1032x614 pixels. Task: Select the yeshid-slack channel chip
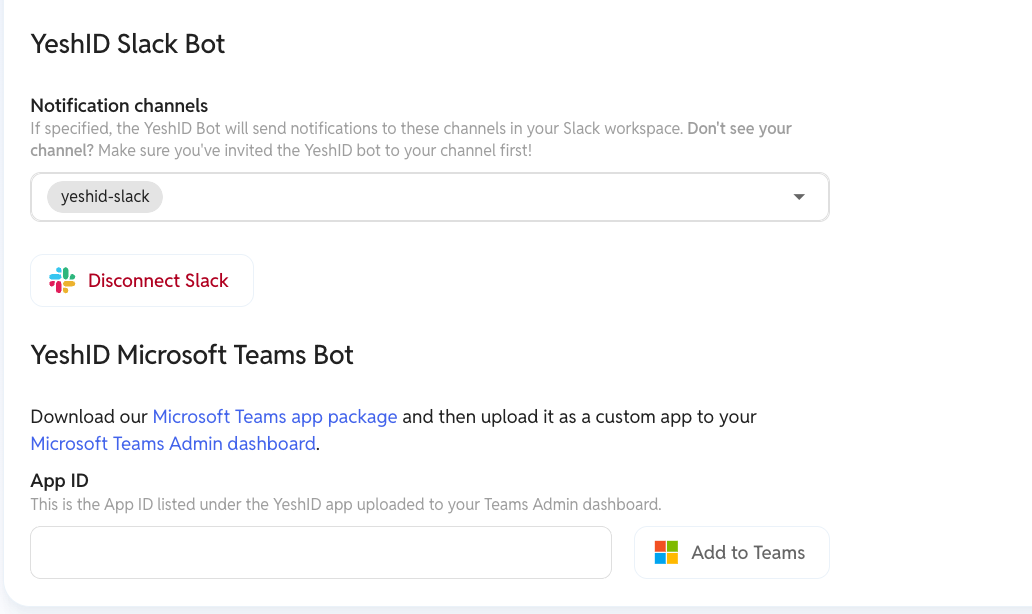click(105, 197)
